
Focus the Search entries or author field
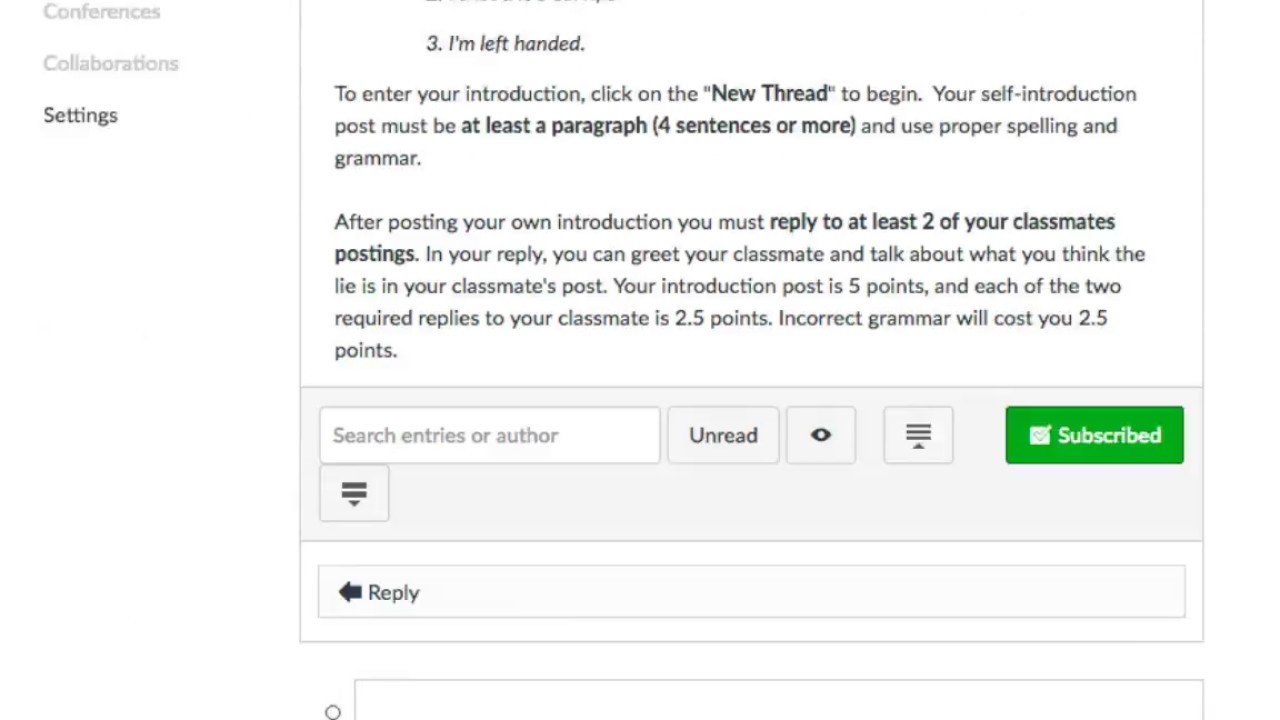(x=489, y=435)
